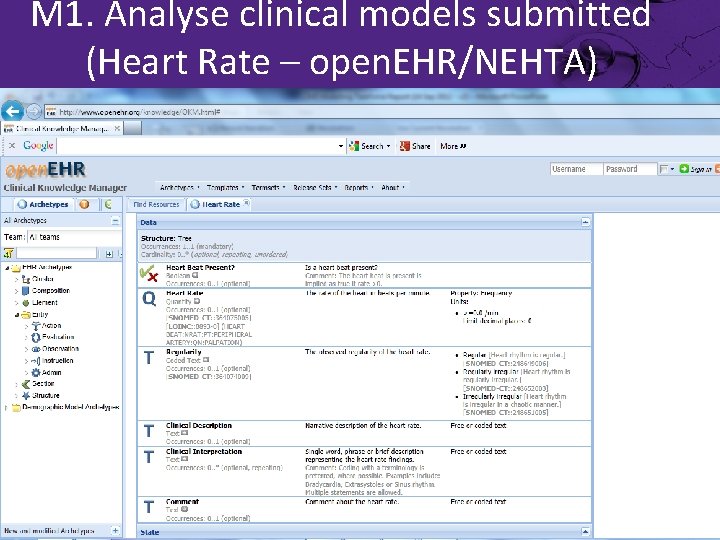
Task: Select the Evaluation tree item
Action: tap(58, 337)
